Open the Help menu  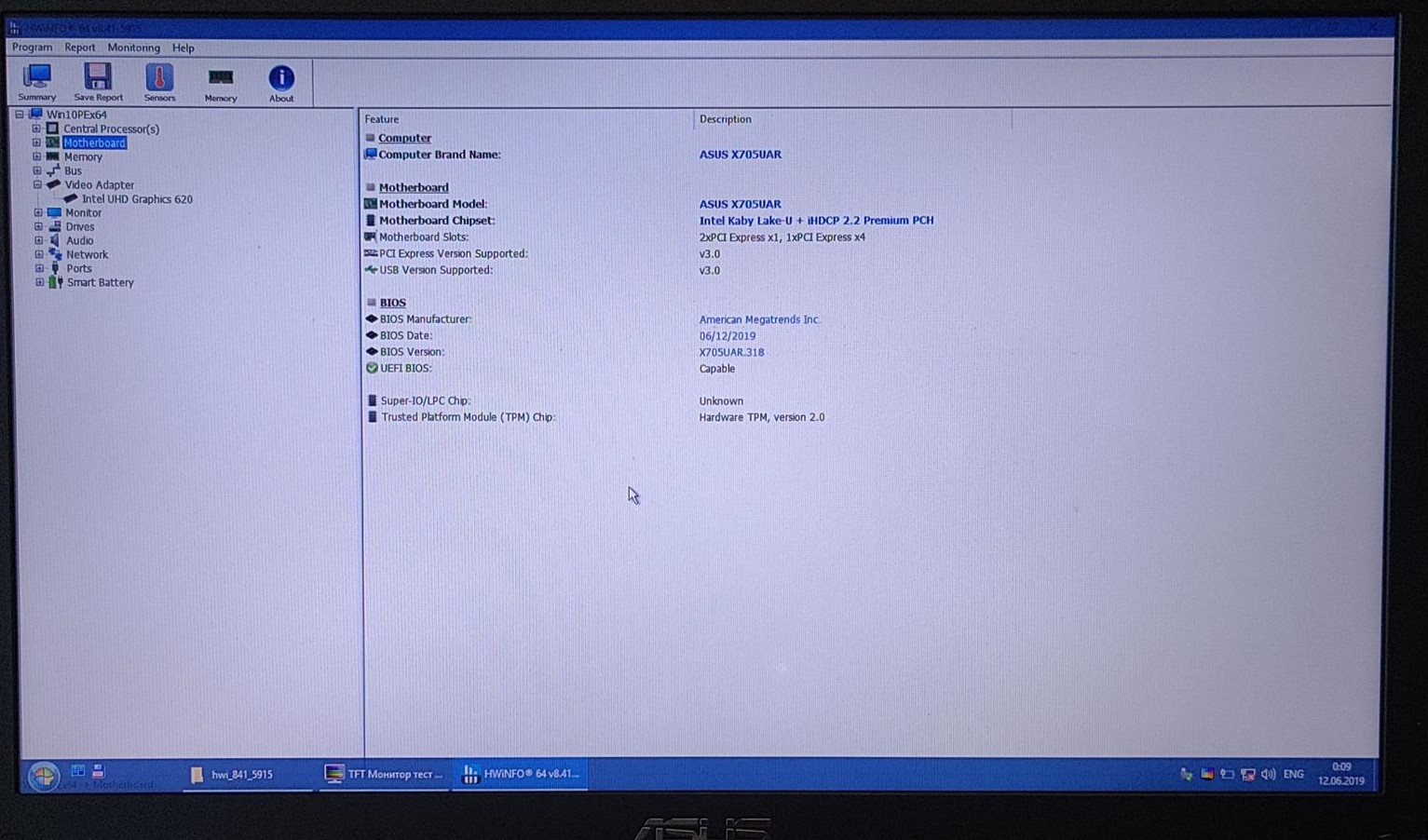[184, 47]
